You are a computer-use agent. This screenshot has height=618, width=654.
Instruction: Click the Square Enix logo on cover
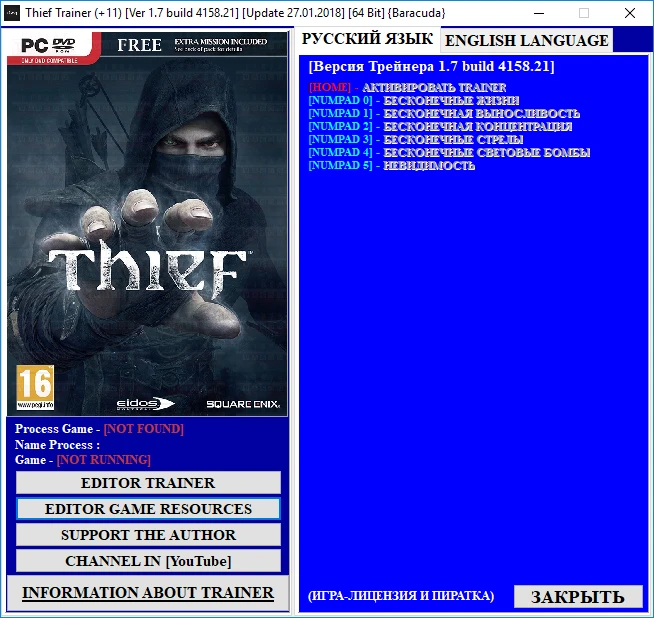pos(243,404)
